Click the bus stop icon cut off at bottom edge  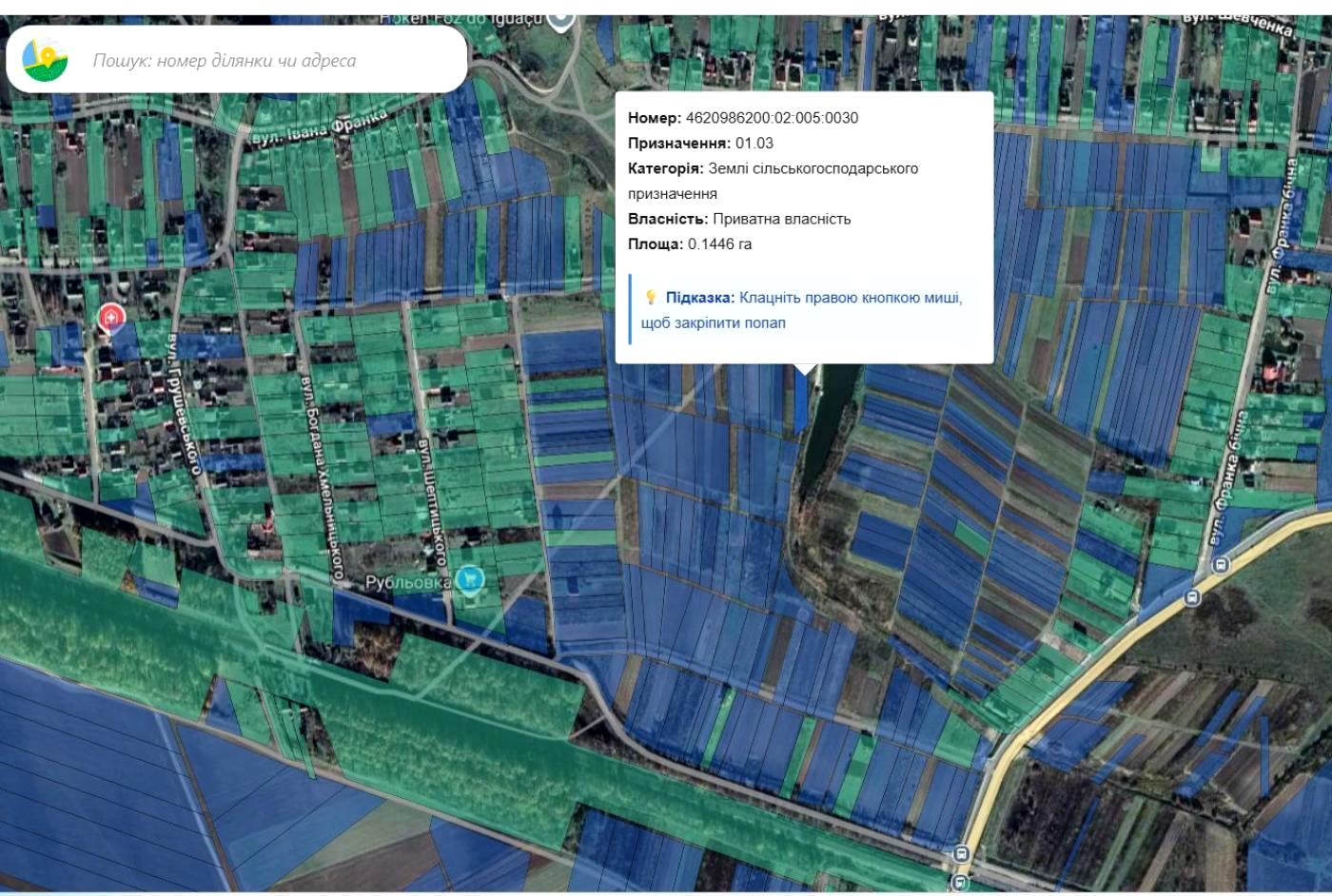[x=961, y=884]
